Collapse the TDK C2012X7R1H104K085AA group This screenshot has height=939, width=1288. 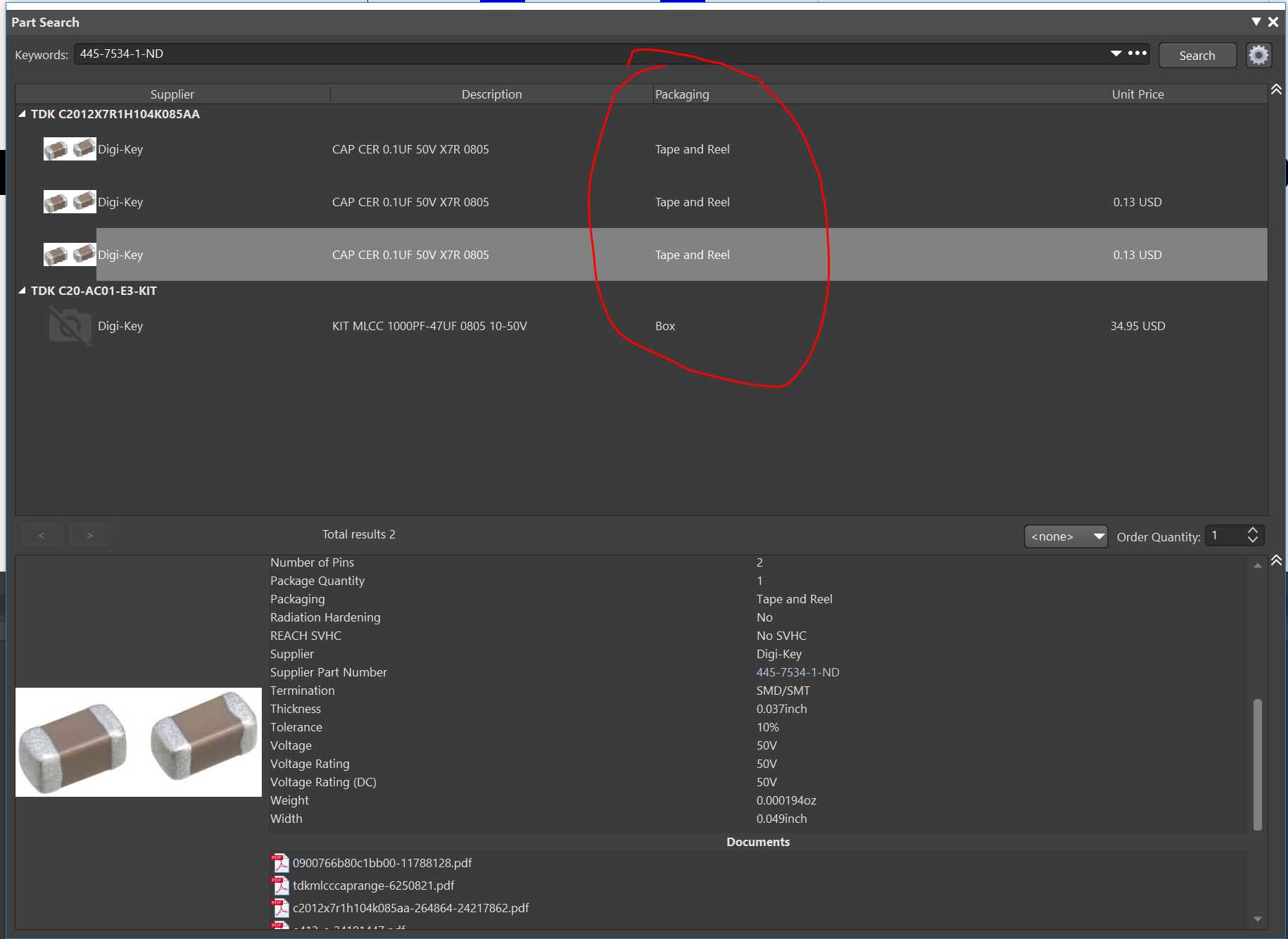coord(22,114)
